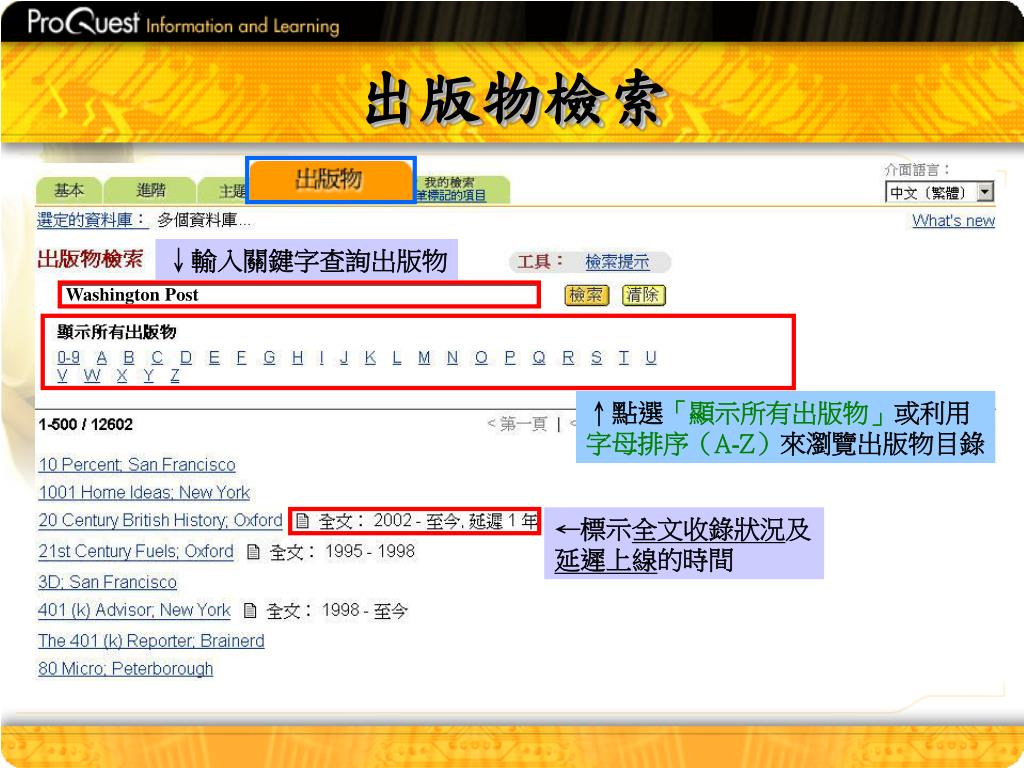The height and width of the screenshot is (768, 1024).
Task: Focus the Washington Post search field
Action: (x=300, y=295)
